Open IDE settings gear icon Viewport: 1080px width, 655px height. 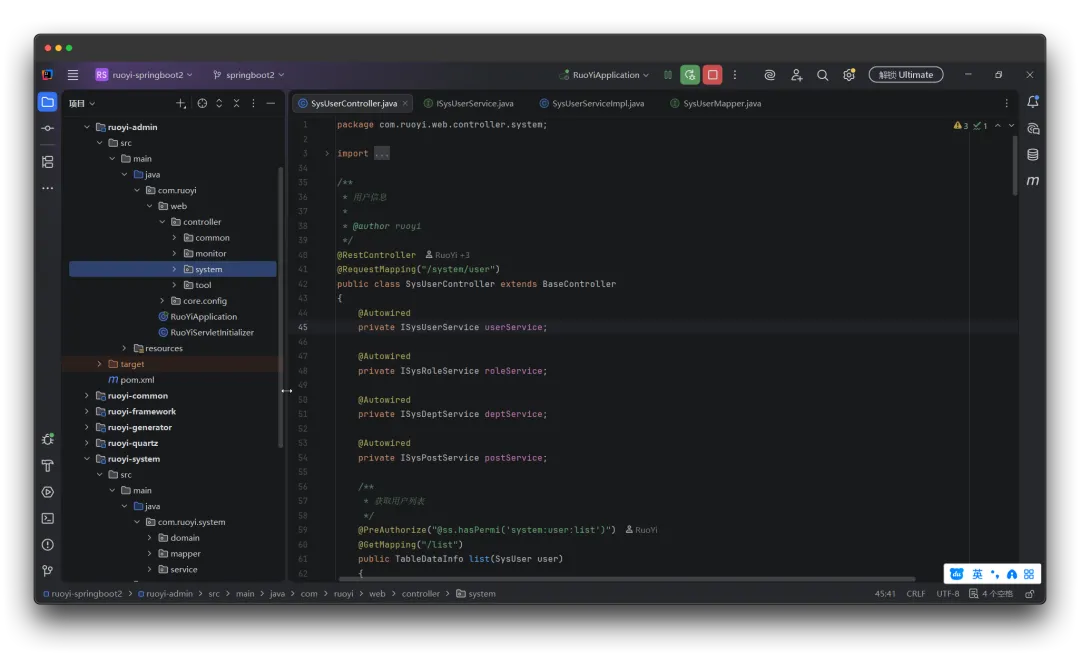click(849, 75)
